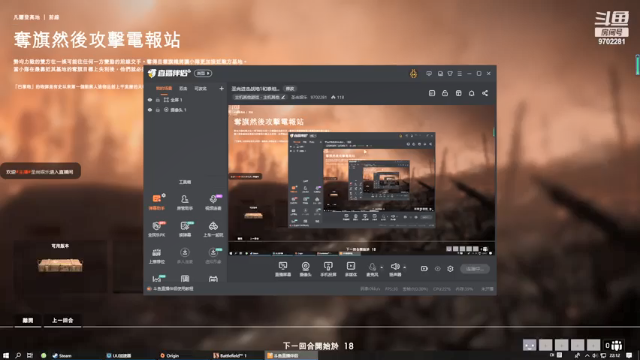This screenshot has width=640, height=360.
Task: Switch to the first orange scene tab
Action: 164,88
